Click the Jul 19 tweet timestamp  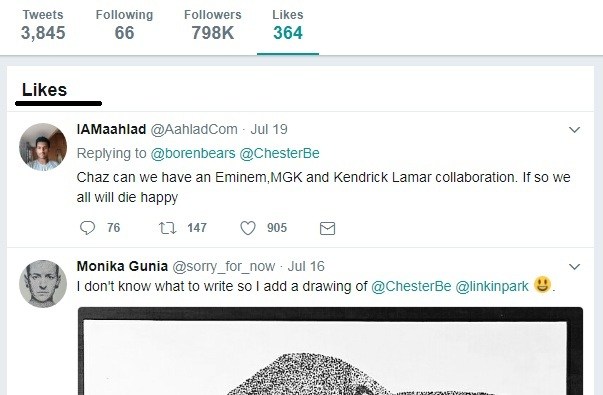[x=269, y=130]
